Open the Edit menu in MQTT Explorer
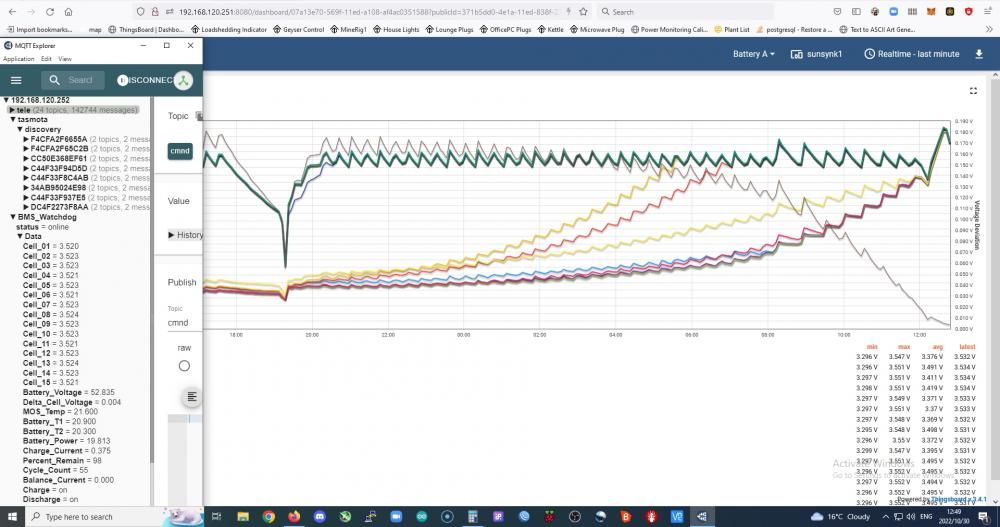Image resolution: width=1000 pixels, height=527 pixels. pyautogui.click(x=46, y=59)
